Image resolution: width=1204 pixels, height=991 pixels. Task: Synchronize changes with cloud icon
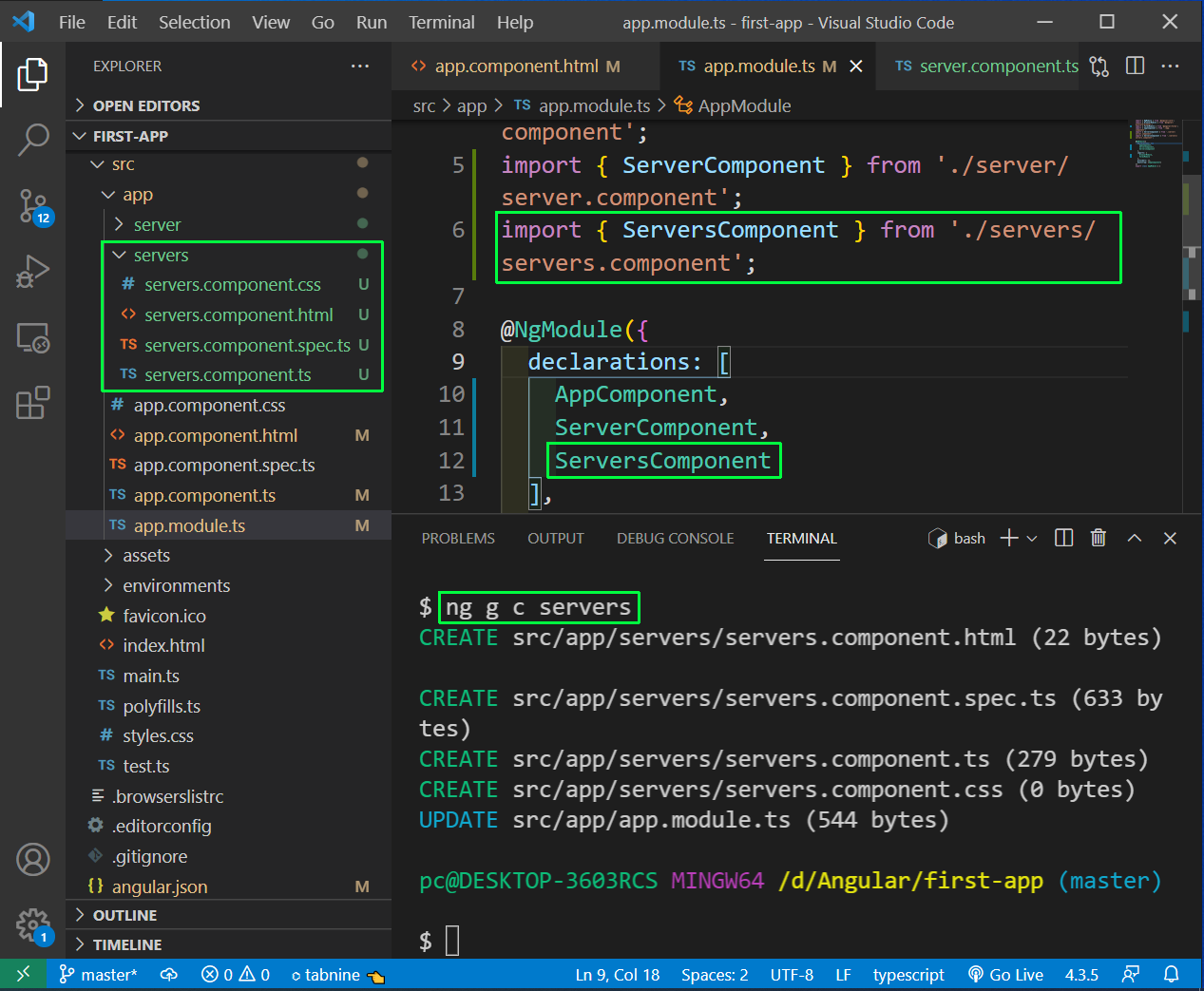pos(169,974)
